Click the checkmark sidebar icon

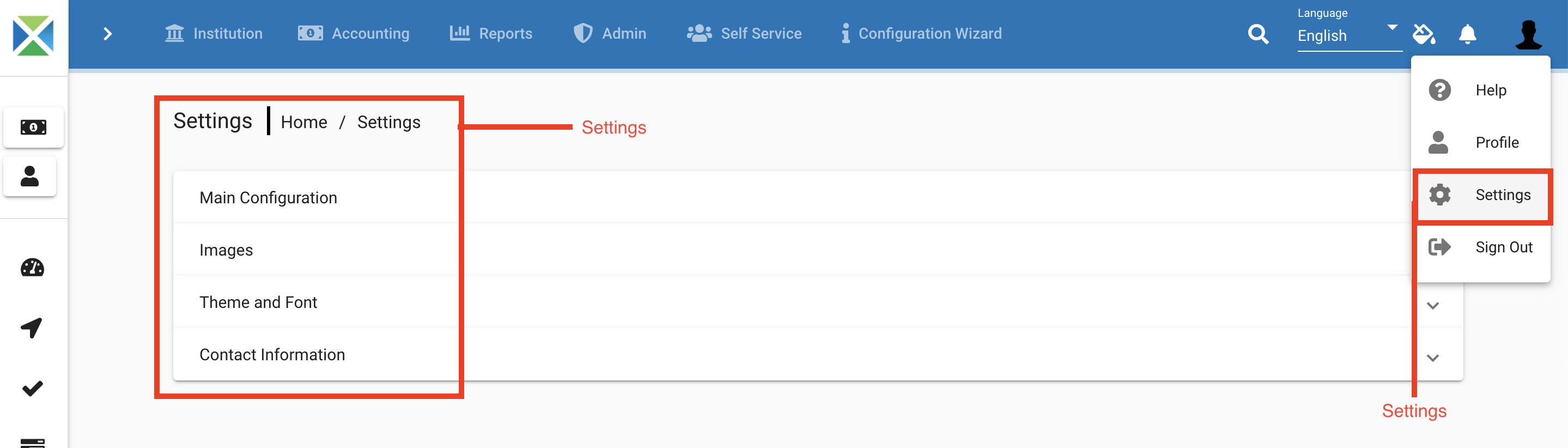[32, 388]
